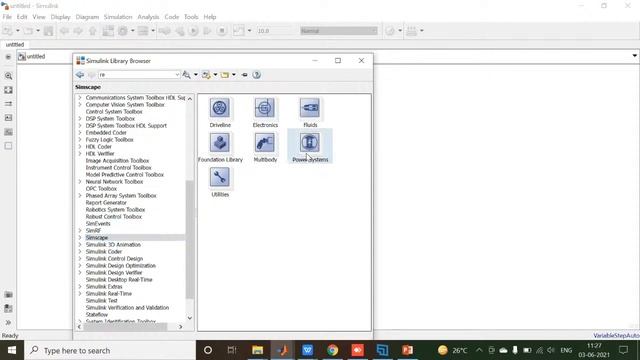Click the Area box icon in left palette
This screenshot has height=360, width=640.
click(x=8, y=146)
